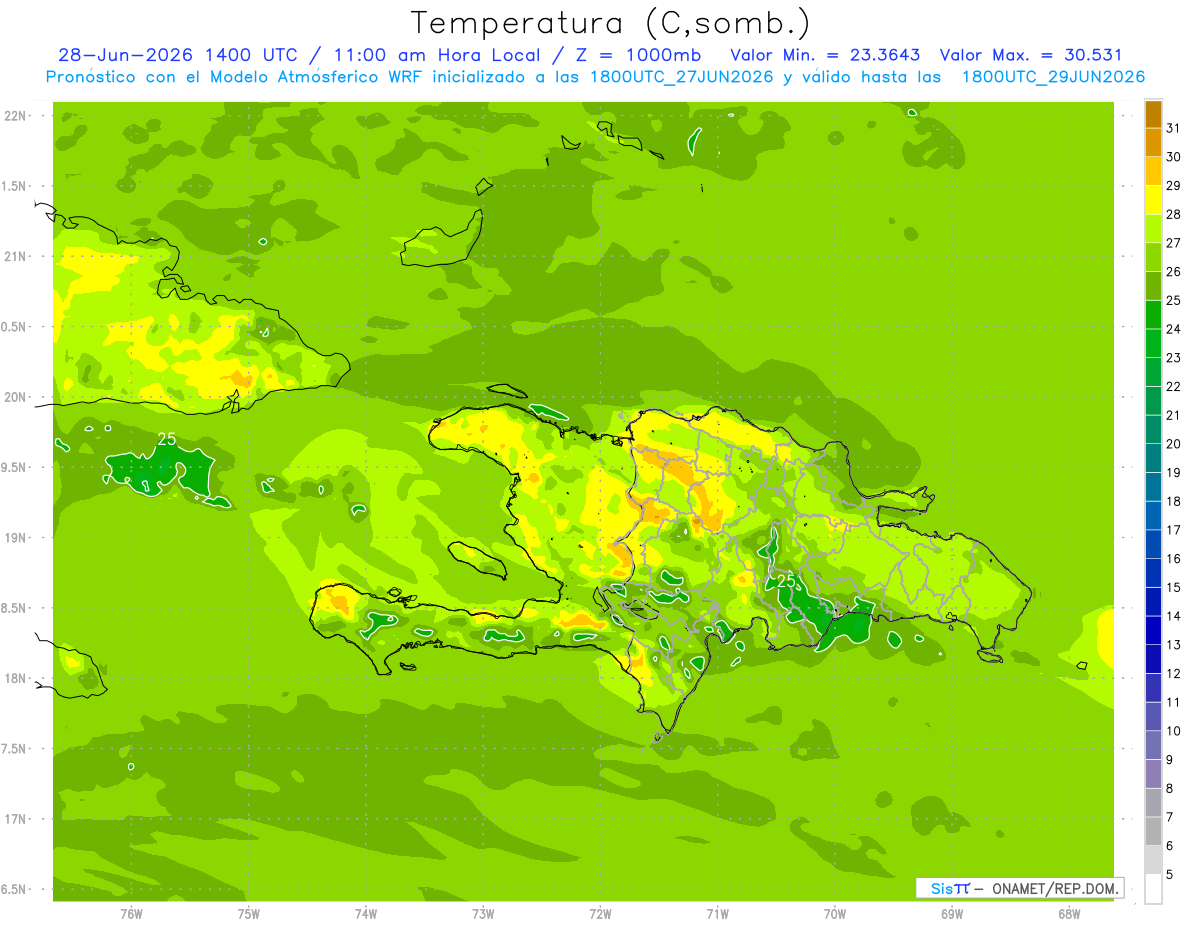This screenshot has height=927, width=1200.
Task: Click the legend value label '14'
Action: (x=1174, y=617)
